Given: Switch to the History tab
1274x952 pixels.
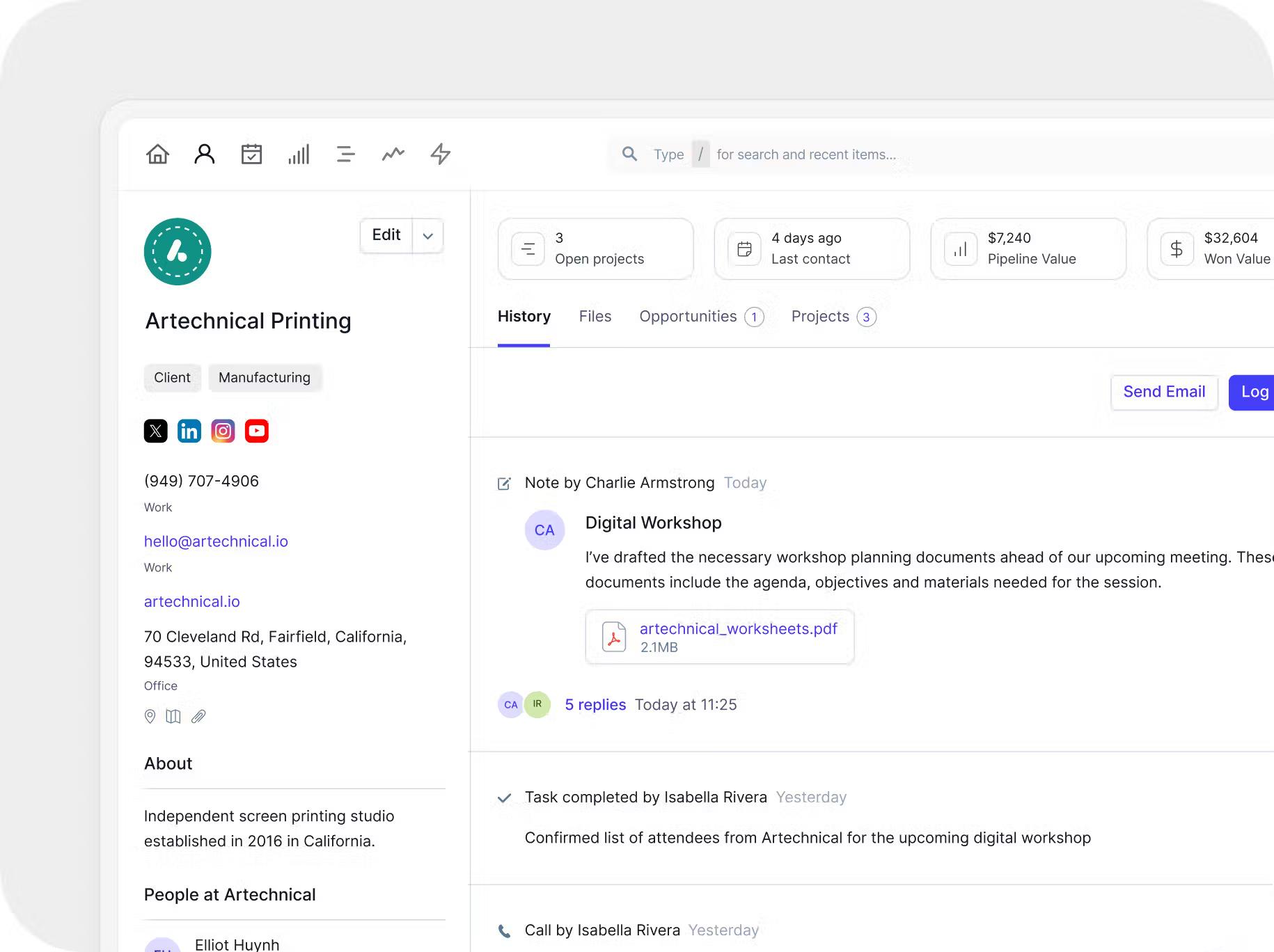Looking at the screenshot, I should [x=524, y=317].
